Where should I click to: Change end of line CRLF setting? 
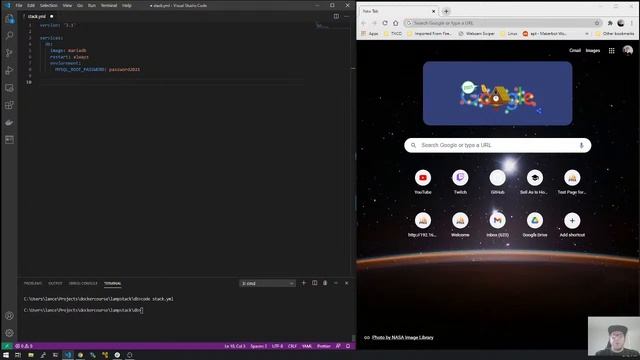pos(292,346)
